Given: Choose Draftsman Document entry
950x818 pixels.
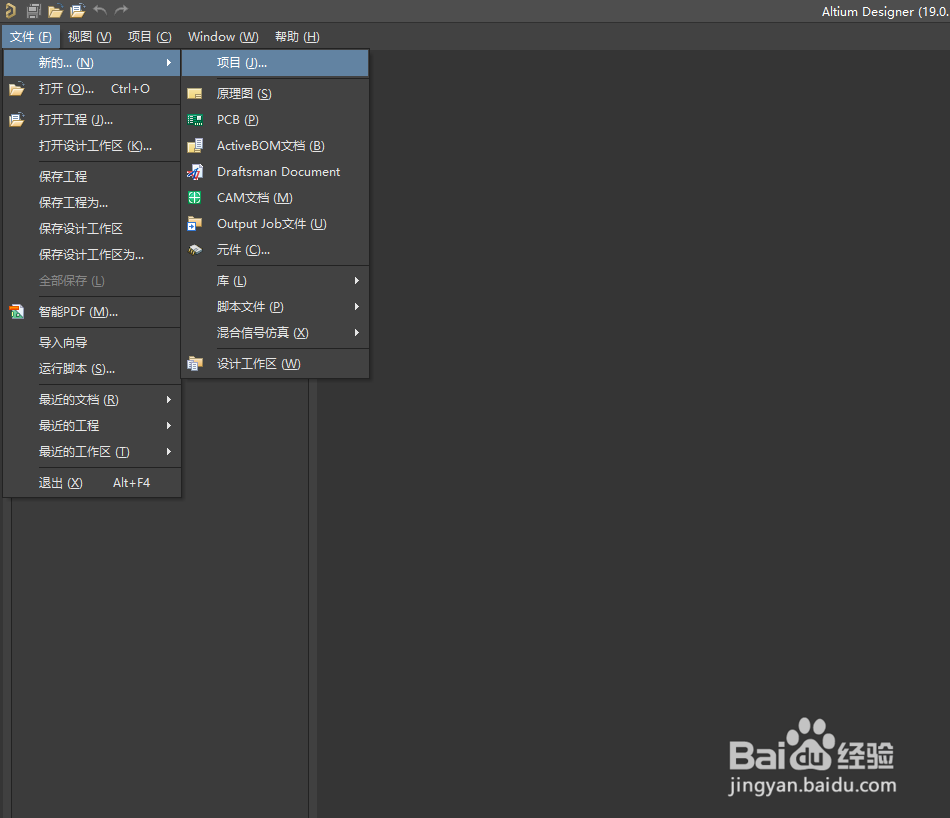Looking at the screenshot, I should [x=275, y=172].
